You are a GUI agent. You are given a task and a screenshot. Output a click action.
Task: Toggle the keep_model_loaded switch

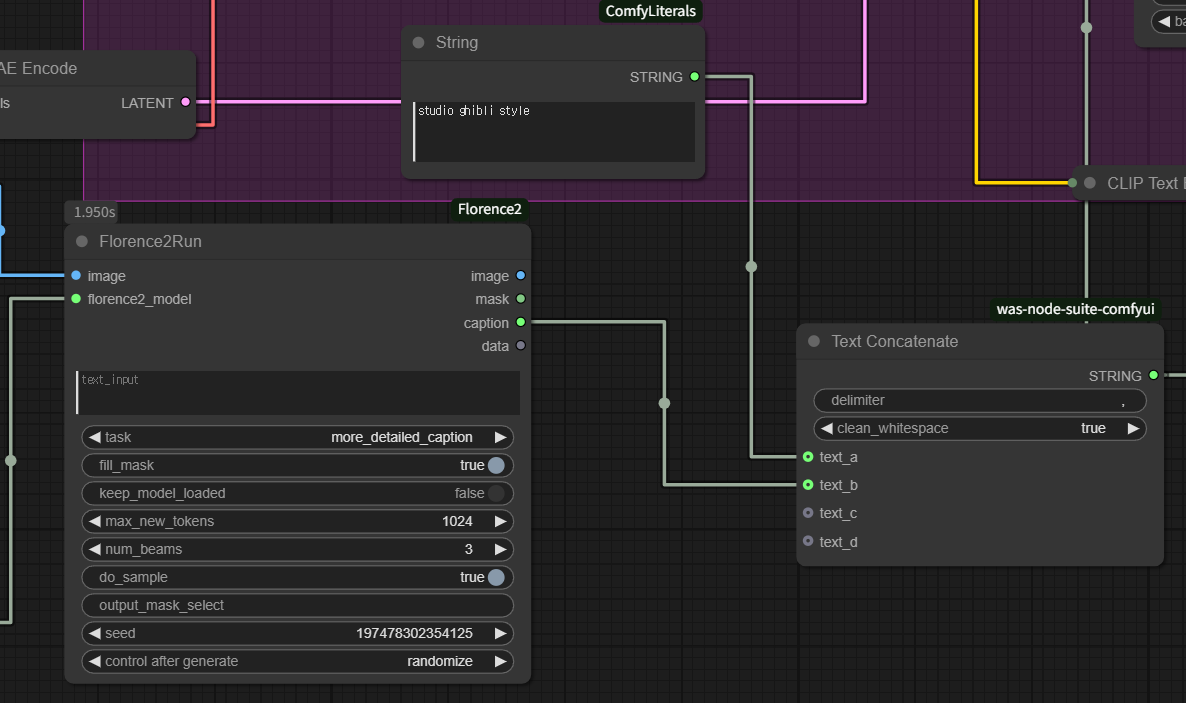pos(496,493)
